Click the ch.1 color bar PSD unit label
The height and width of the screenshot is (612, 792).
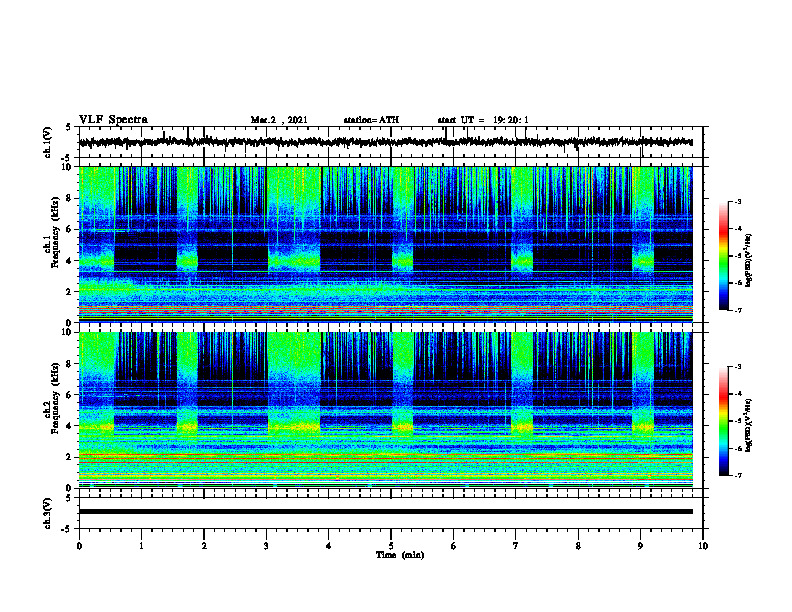[749, 261]
